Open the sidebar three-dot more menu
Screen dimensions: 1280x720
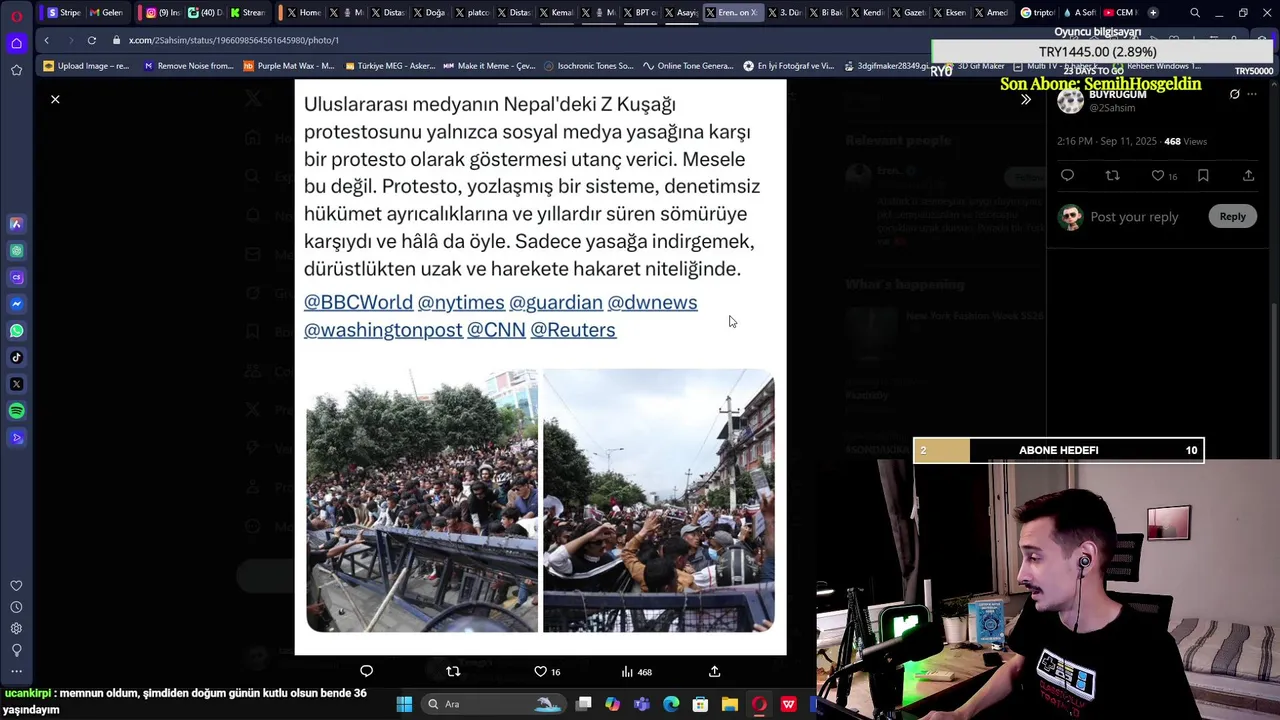[16, 671]
